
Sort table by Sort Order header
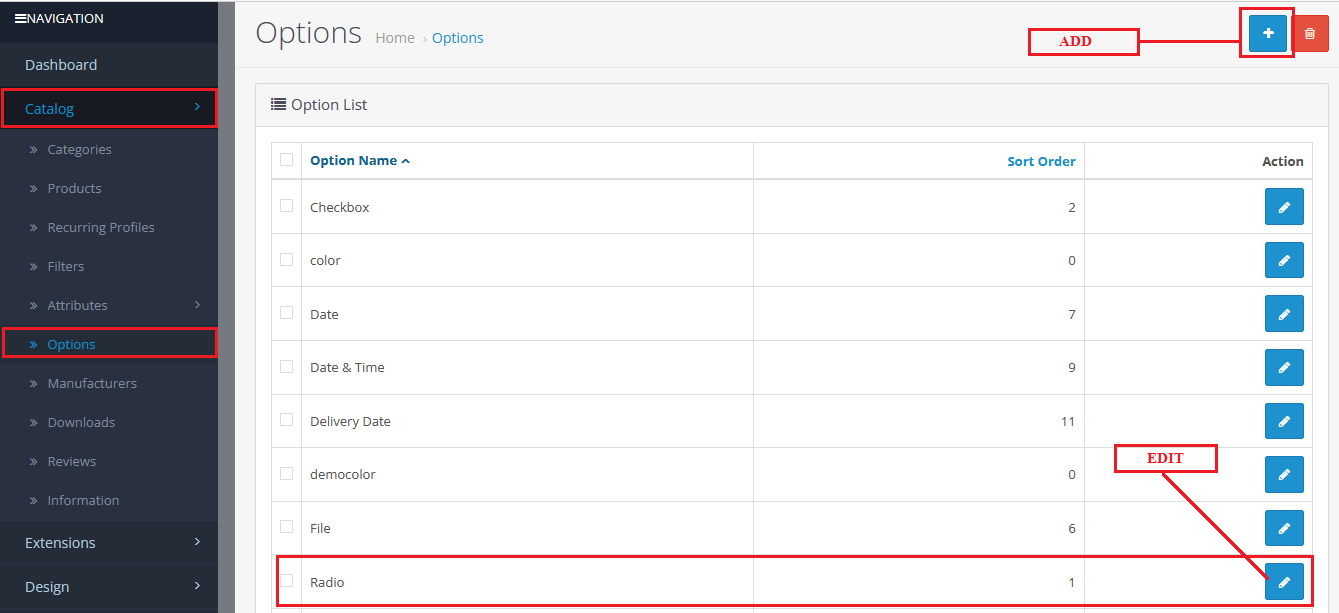coord(1041,161)
